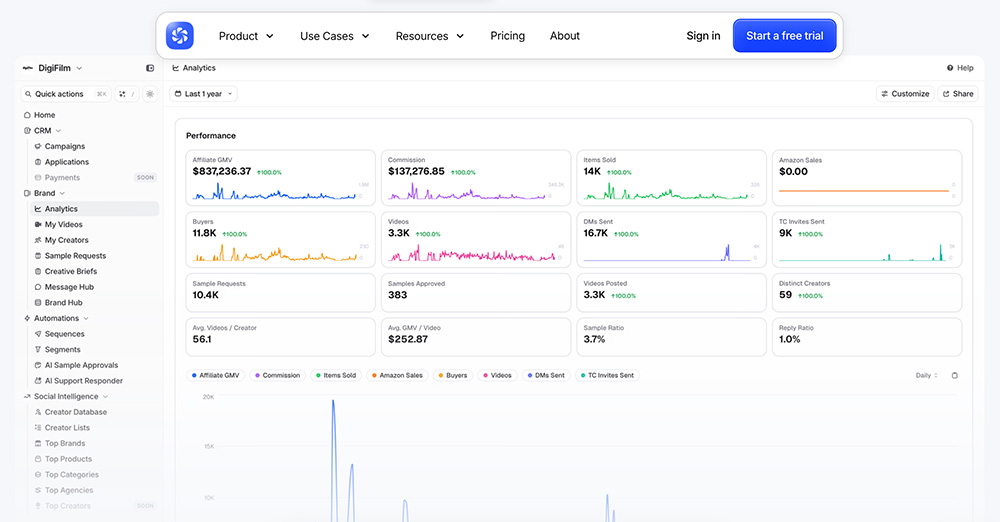Click the Segments filter icon
1000x522 pixels.
pos(38,350)
